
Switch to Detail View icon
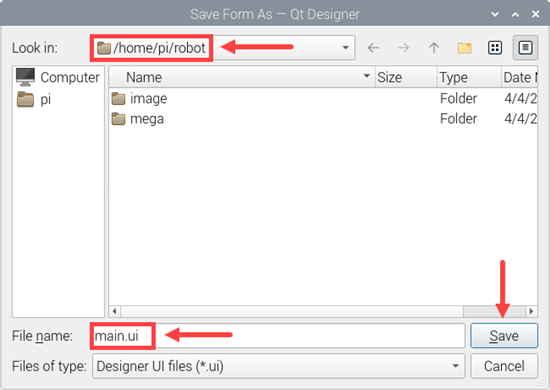525,48
